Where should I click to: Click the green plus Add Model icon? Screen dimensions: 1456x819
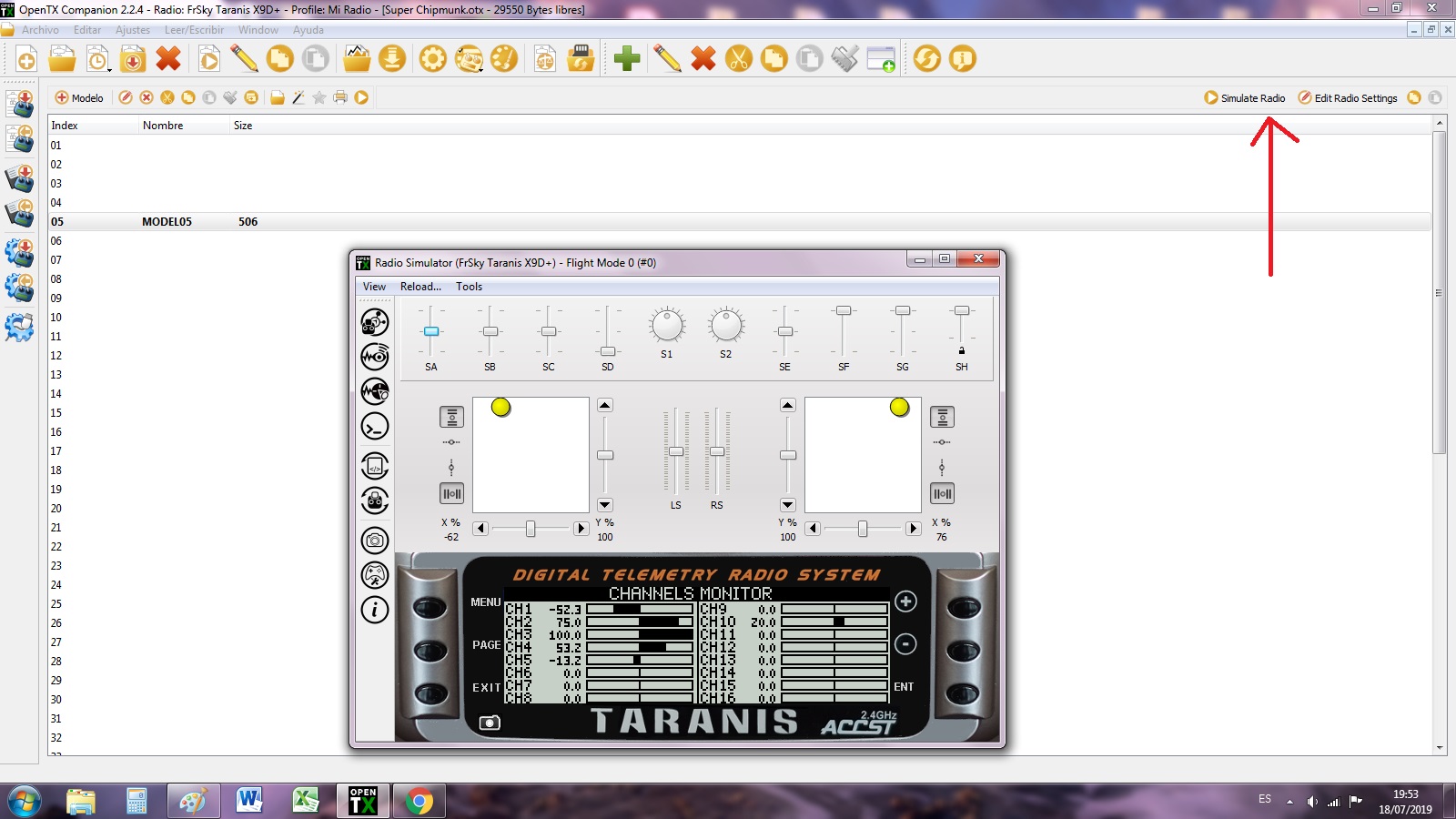[x=627, y=59]
